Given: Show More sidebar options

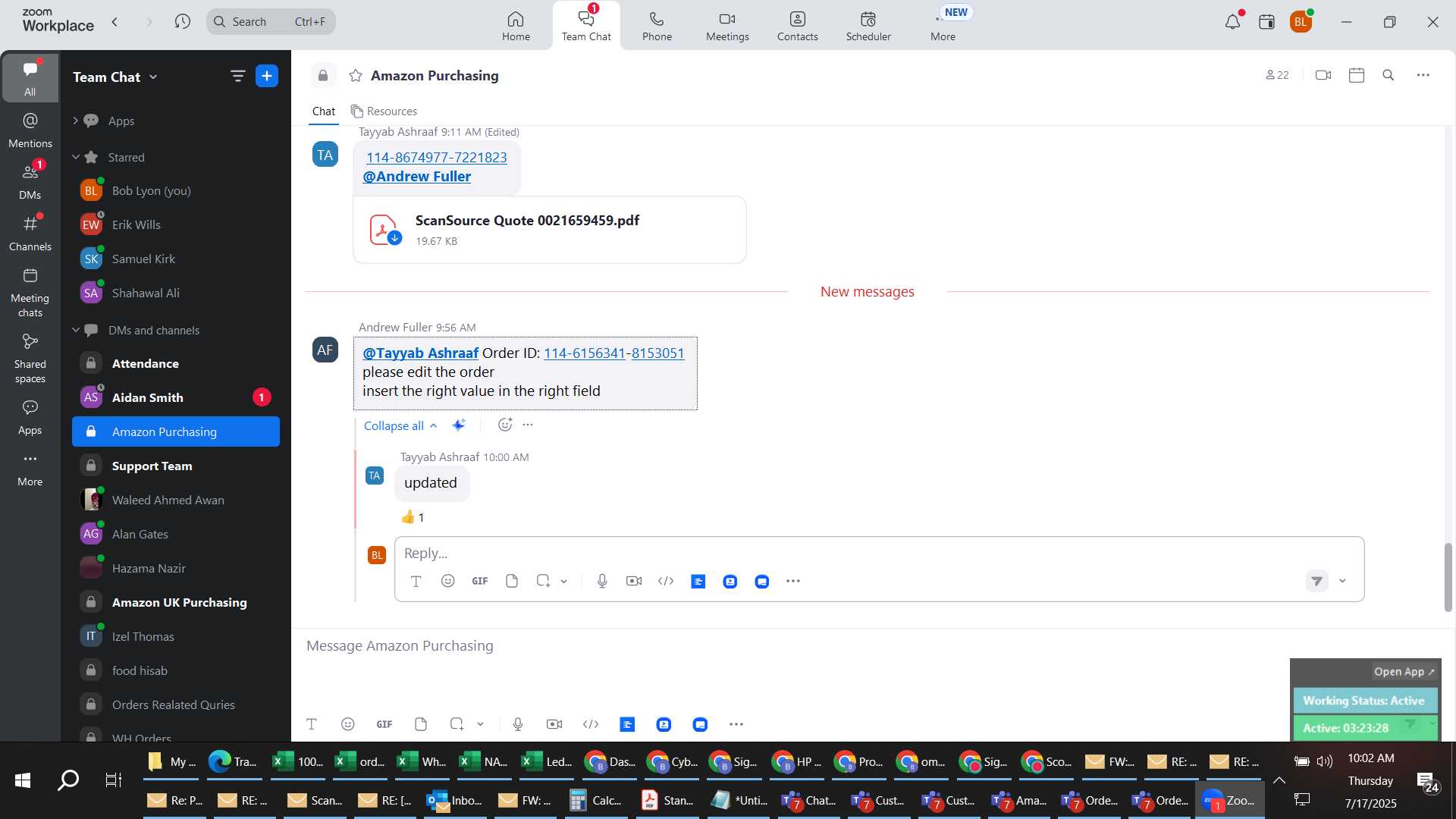Looking at the screenshot, I should [x=30, y=469].
